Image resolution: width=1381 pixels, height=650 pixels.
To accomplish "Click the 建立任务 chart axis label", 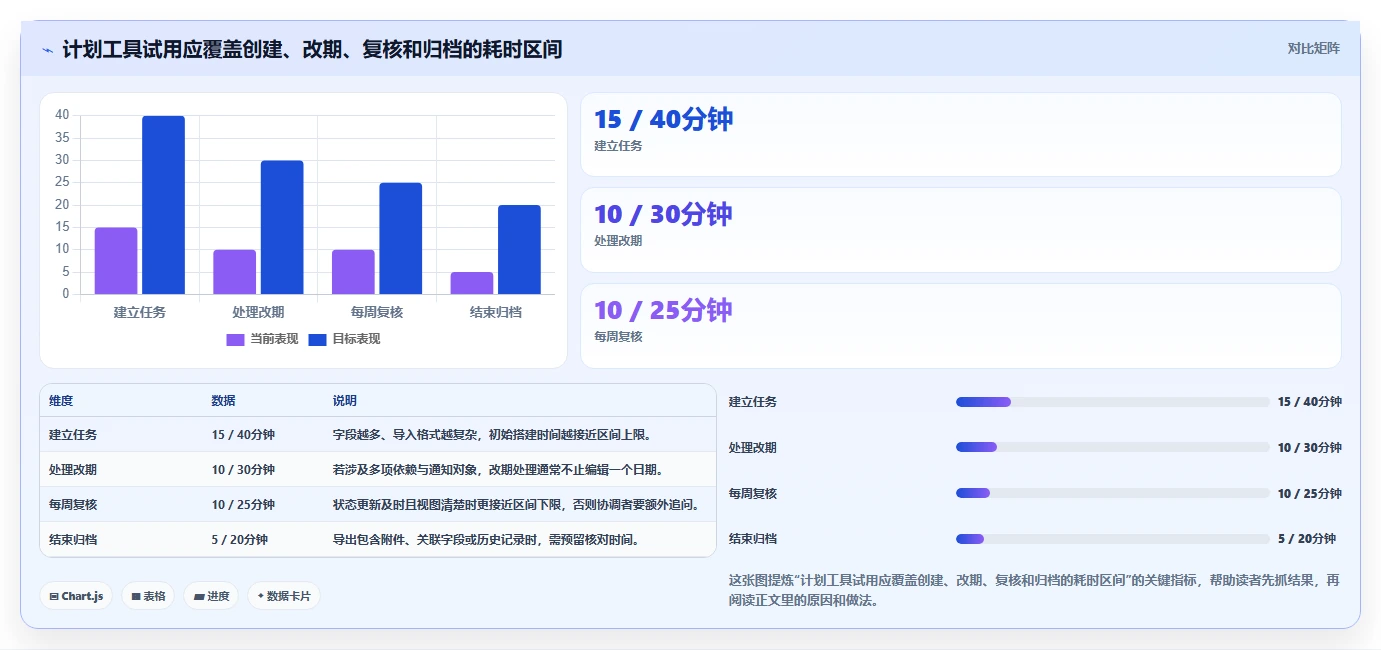I will tap(140, 312).
